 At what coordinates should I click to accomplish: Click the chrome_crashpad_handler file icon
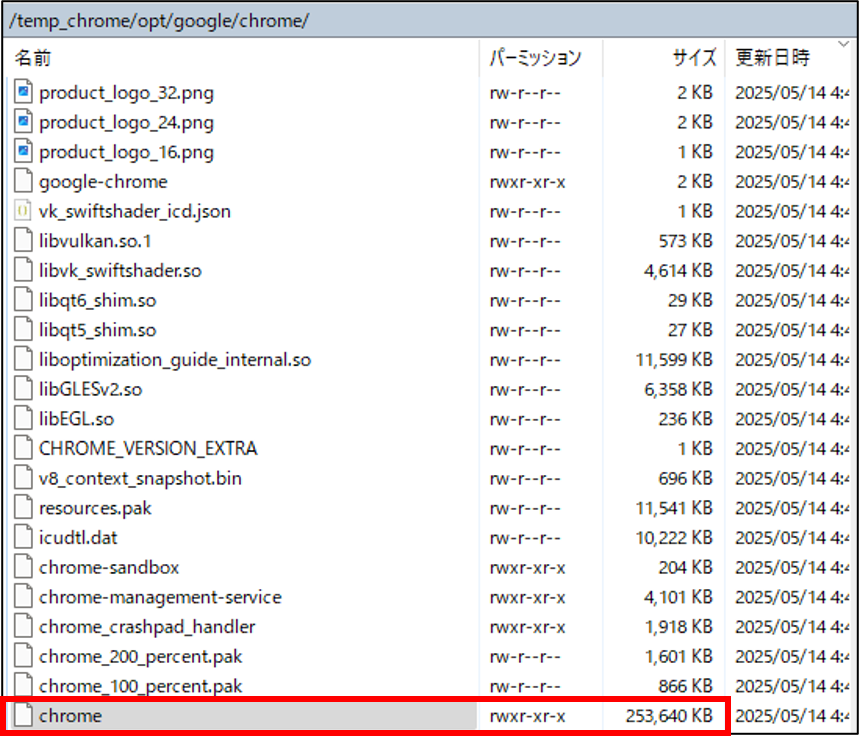tap(23, 626)
